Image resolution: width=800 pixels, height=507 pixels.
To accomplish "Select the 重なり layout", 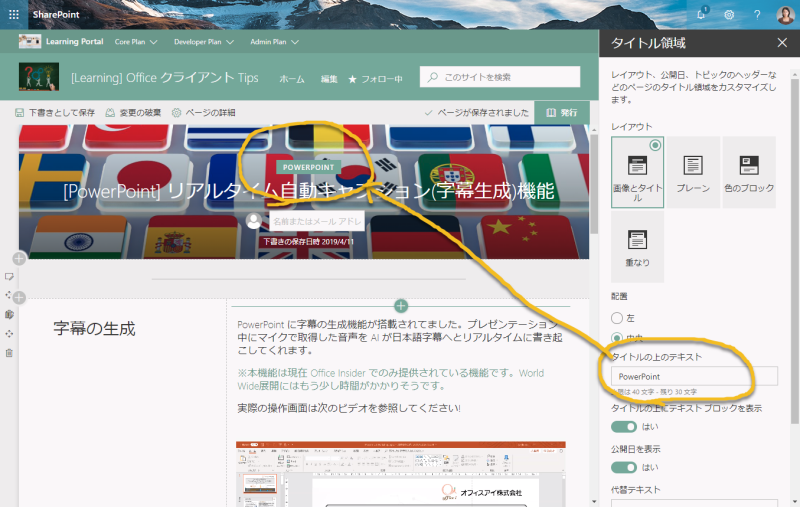I will point(637,247).
